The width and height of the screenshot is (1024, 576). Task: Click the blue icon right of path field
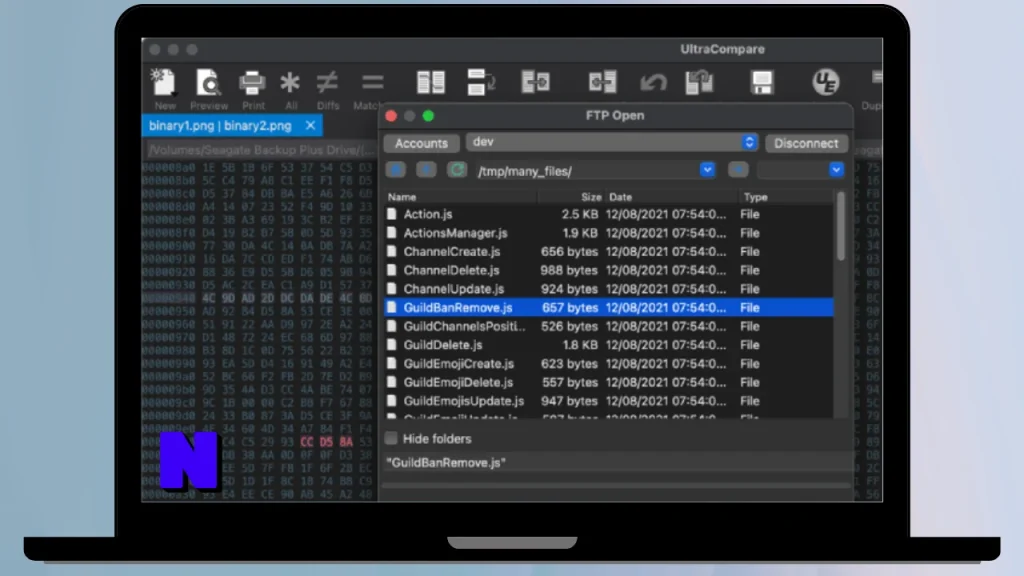pyautogui.click(x=738, y=170)
